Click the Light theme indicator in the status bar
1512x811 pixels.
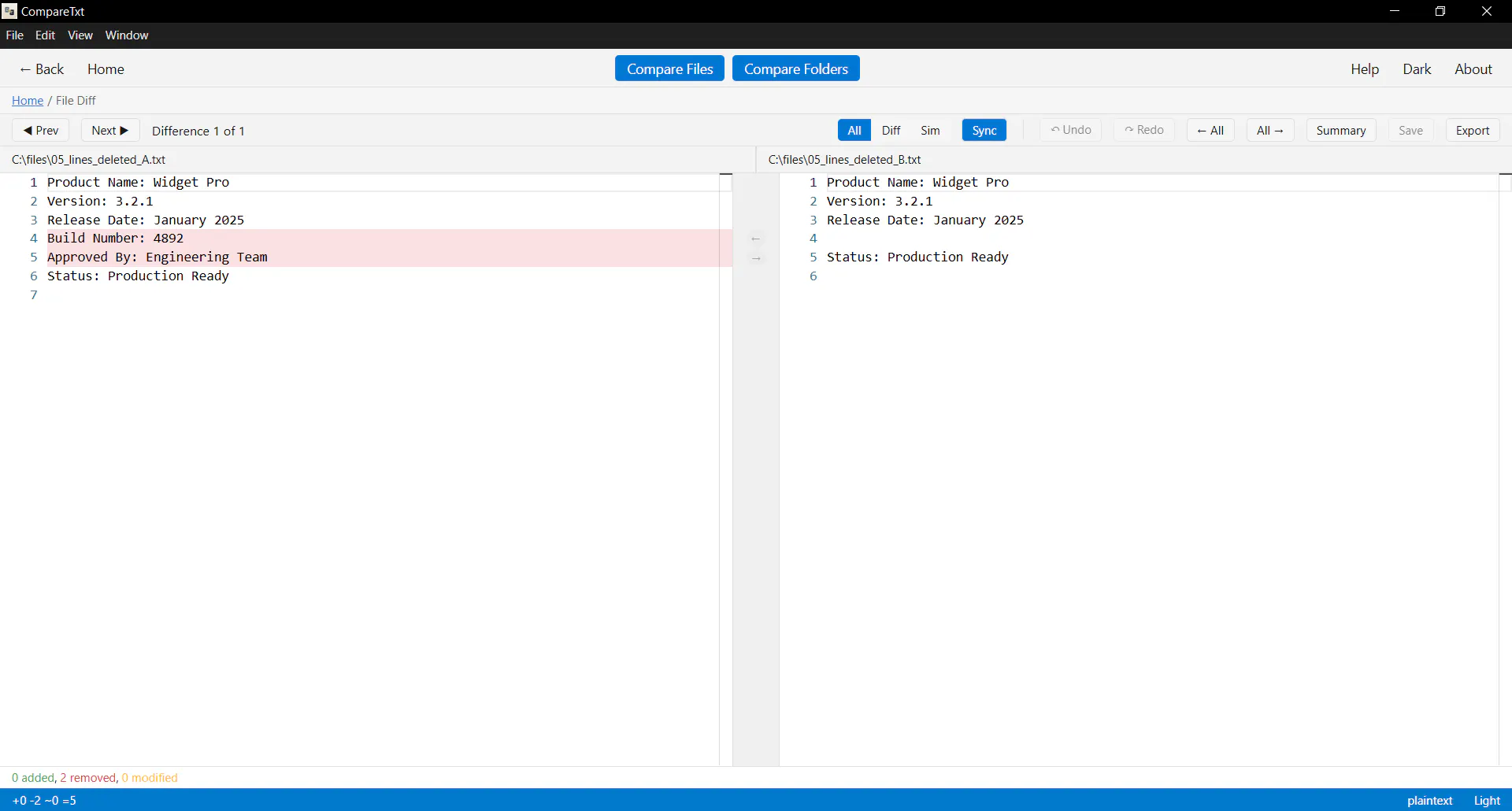[1487, 800]
